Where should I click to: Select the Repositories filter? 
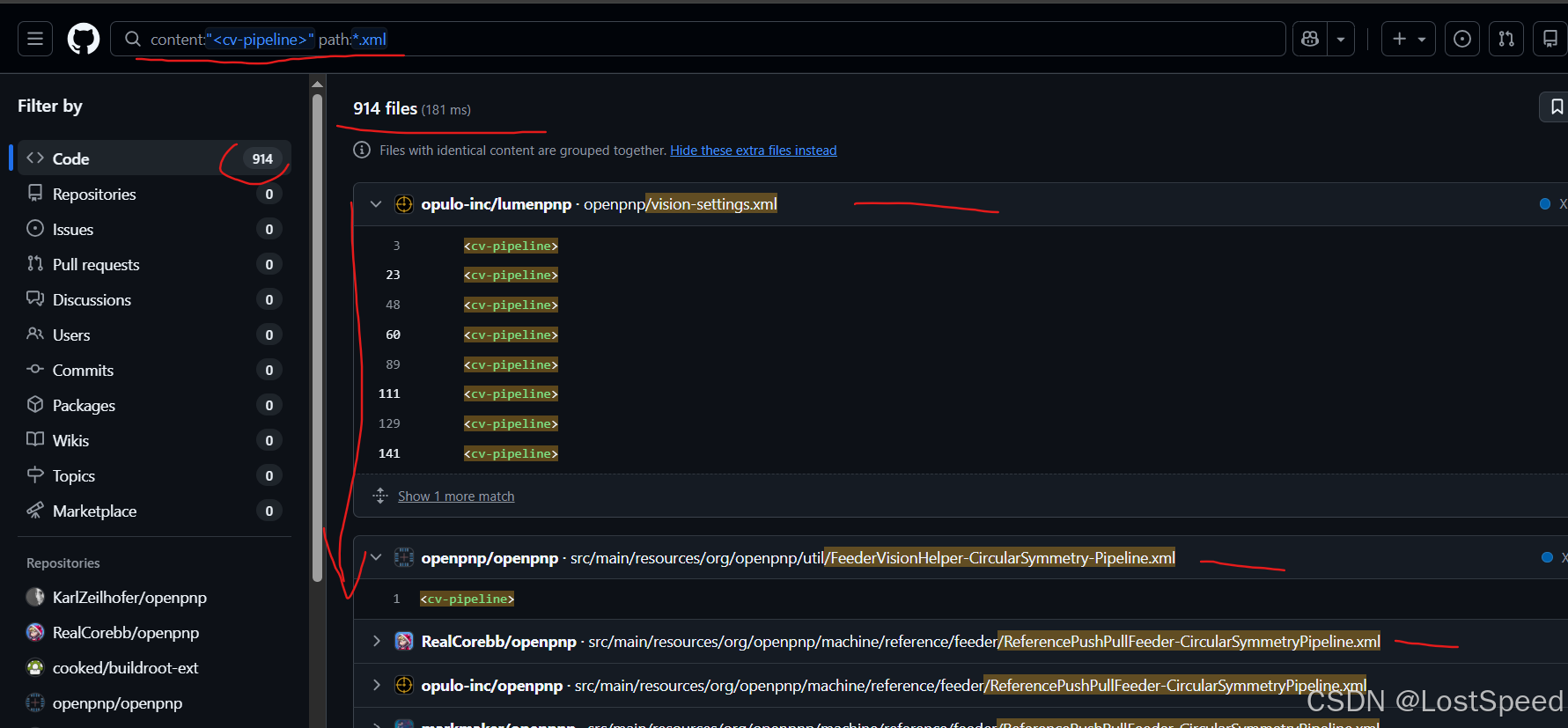tap(154, 194)
